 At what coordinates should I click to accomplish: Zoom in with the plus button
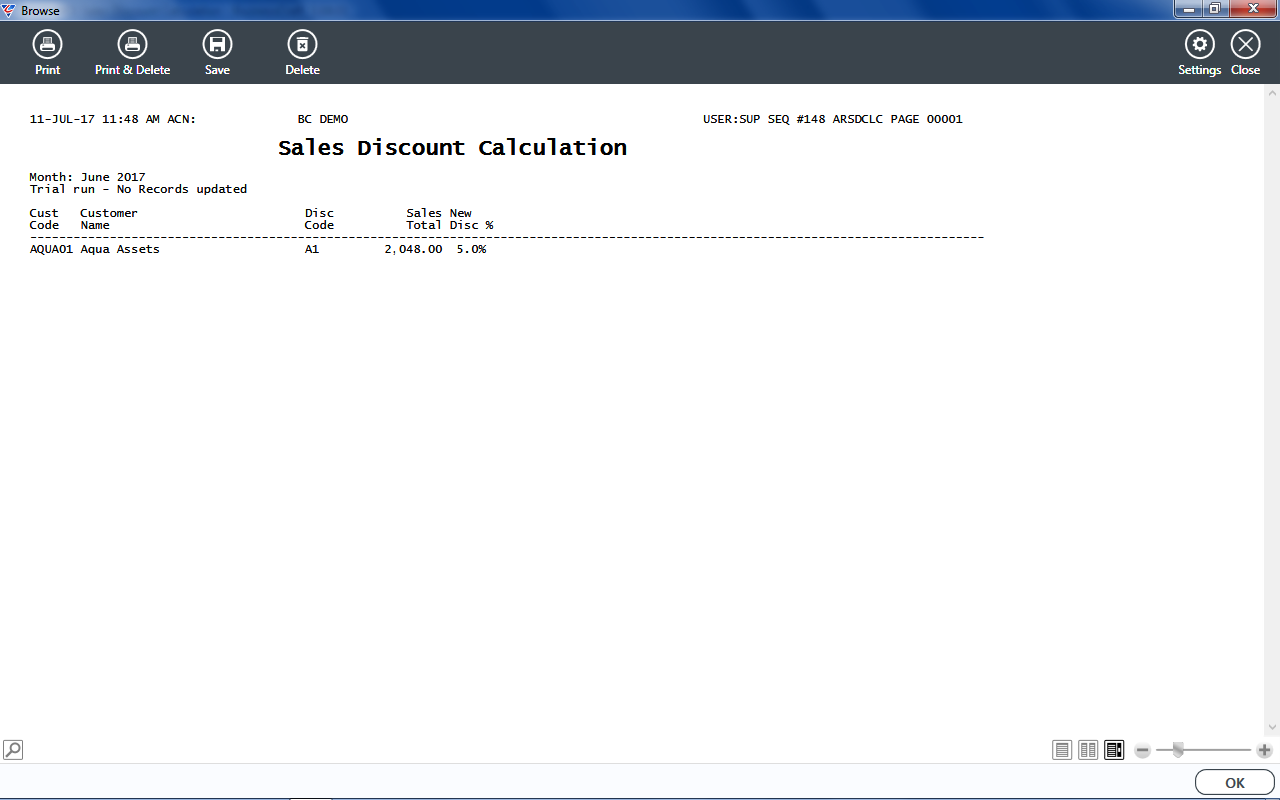point(1265,750)
